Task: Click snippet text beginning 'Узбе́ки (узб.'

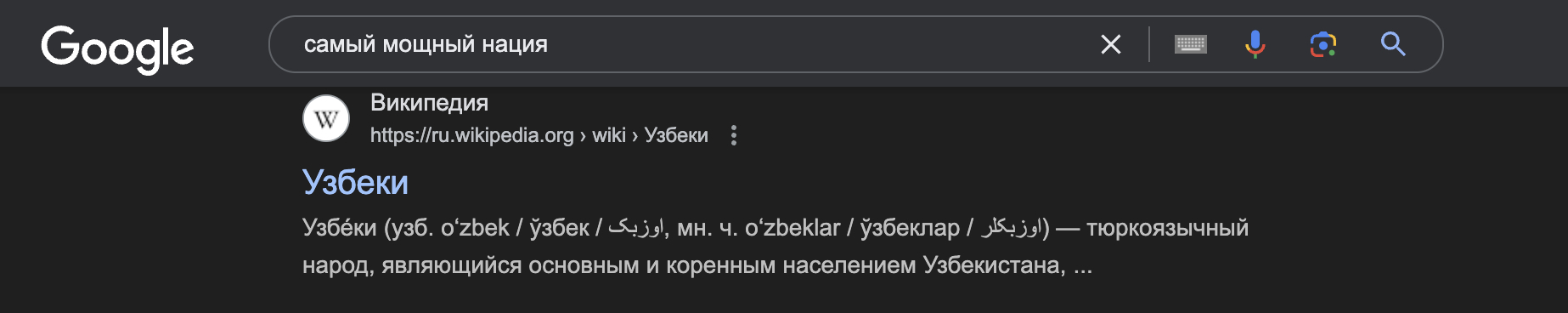Action: pos(776,228)
